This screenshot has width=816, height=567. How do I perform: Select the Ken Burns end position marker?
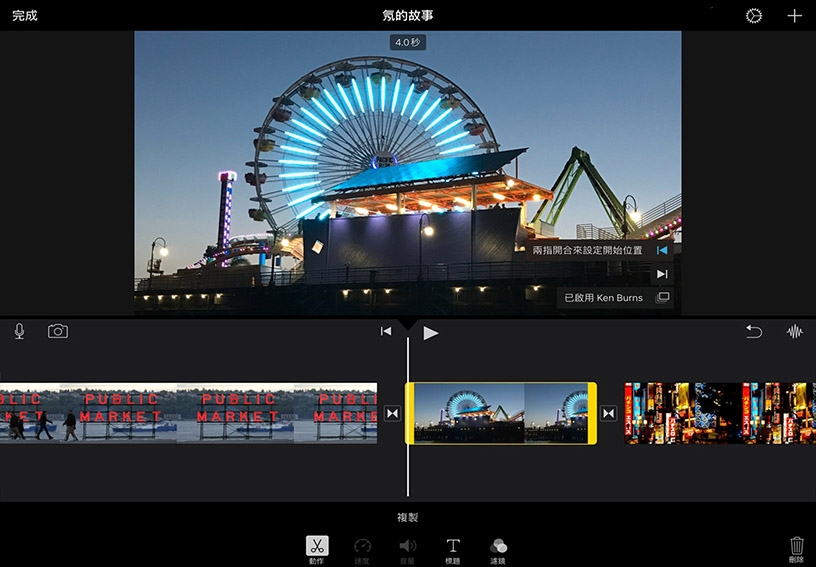tap(661, 274)
